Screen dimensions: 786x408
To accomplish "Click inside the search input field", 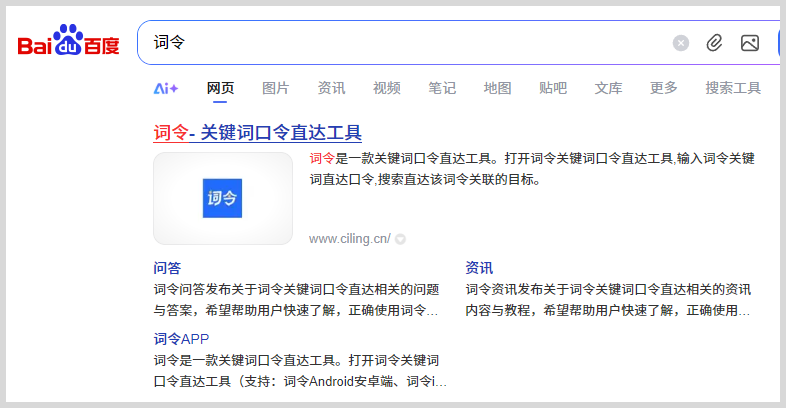I will click(x=400, y=43).
